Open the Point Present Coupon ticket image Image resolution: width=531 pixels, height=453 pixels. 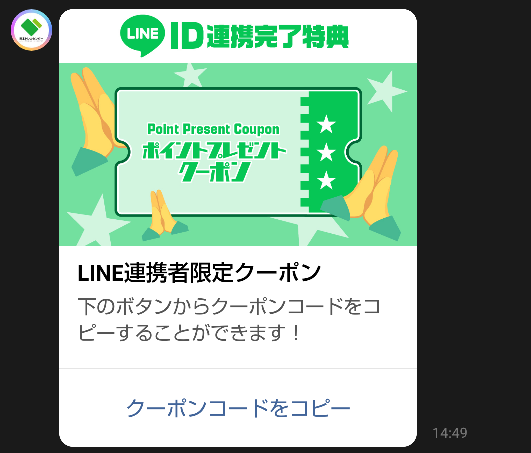click(x=238, y=154)
